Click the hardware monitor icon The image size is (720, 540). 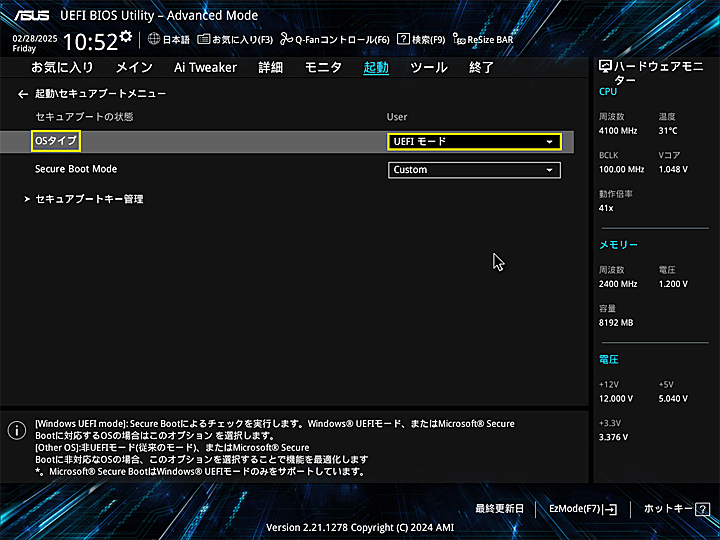pyautogui.click(x=605, y=67)
